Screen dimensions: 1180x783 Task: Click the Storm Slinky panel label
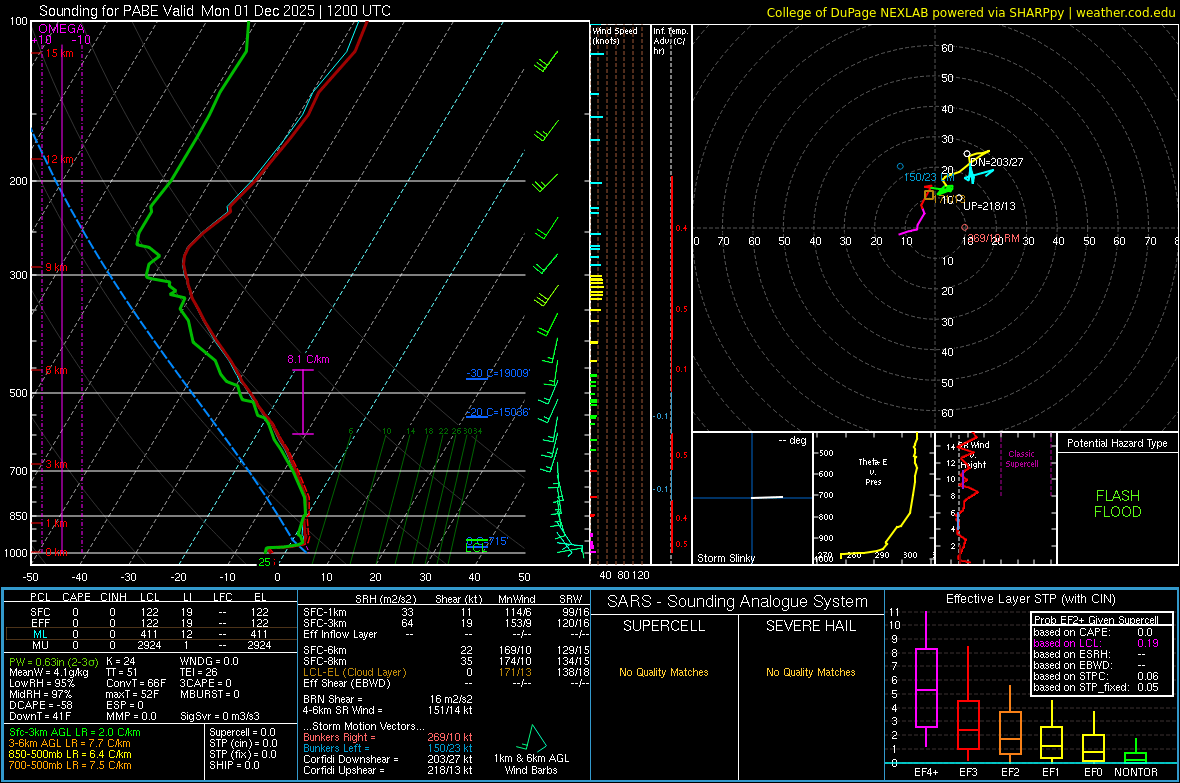(x=725, y=558)
